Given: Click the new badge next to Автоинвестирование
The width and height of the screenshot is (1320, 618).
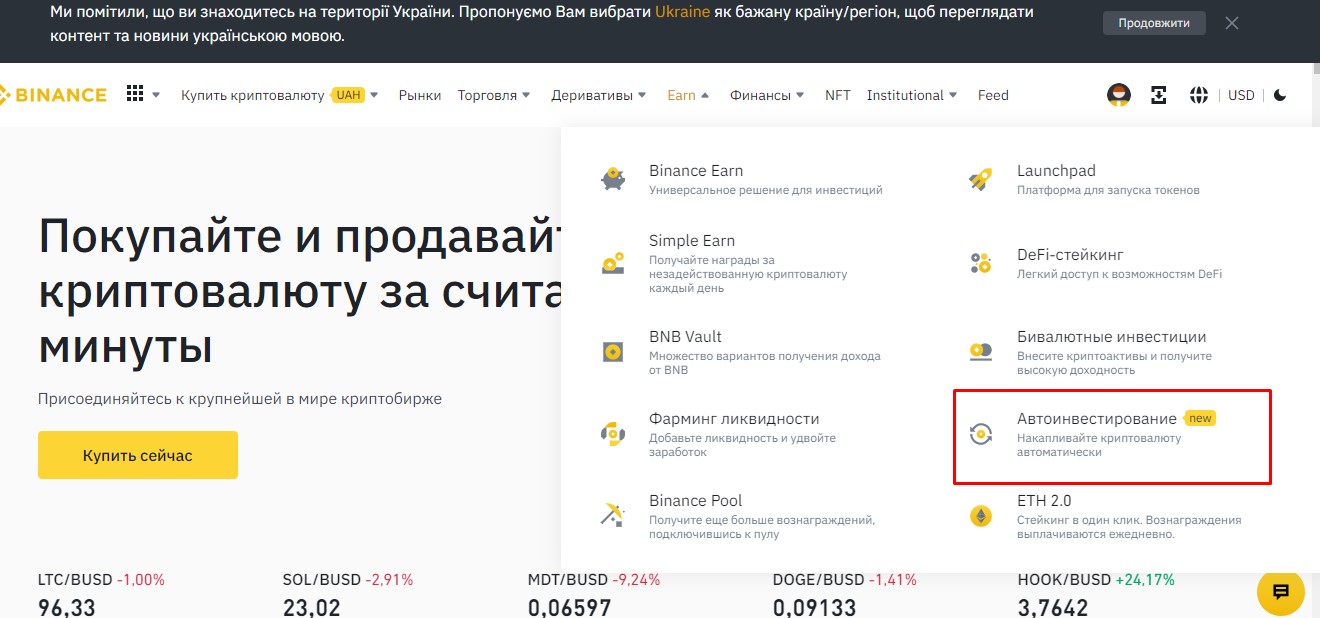Looking at the screenshot, I should [1200, 418].
